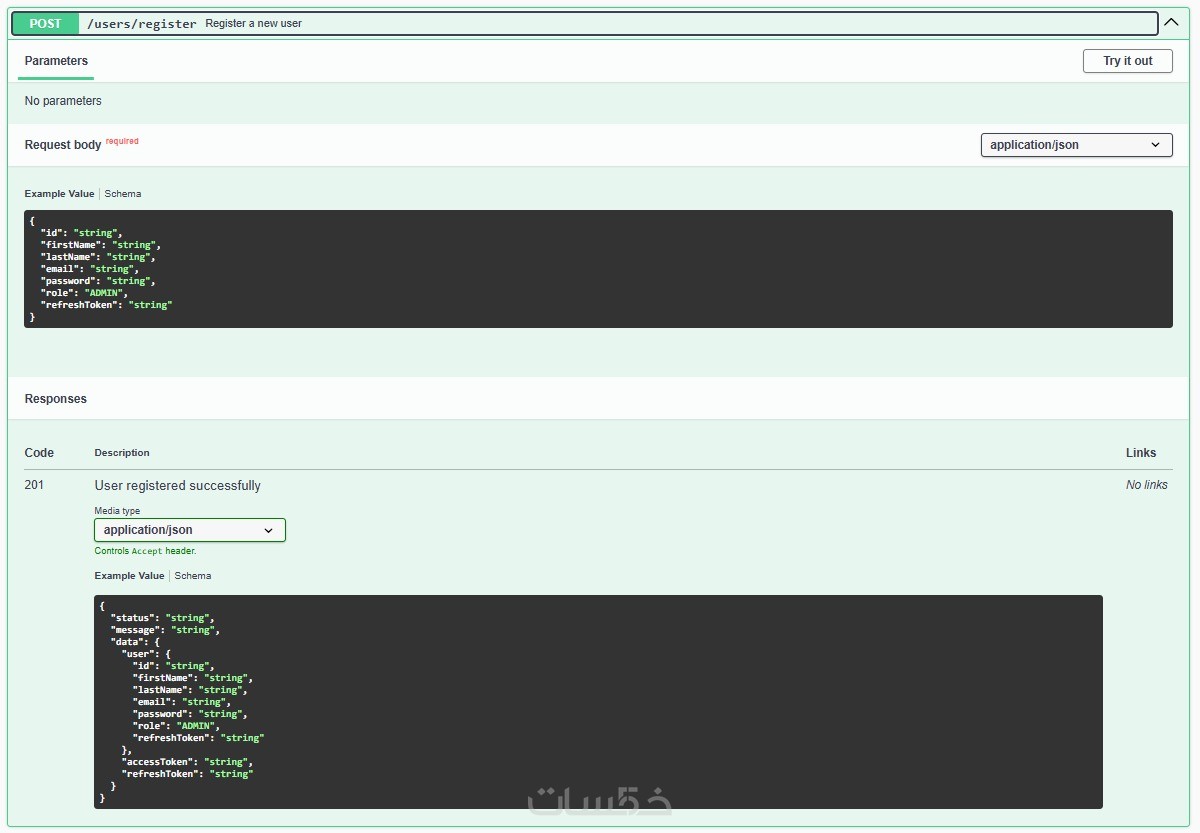
Task: Open the response Media type dropdown
Action: click(x=190, y=530)
